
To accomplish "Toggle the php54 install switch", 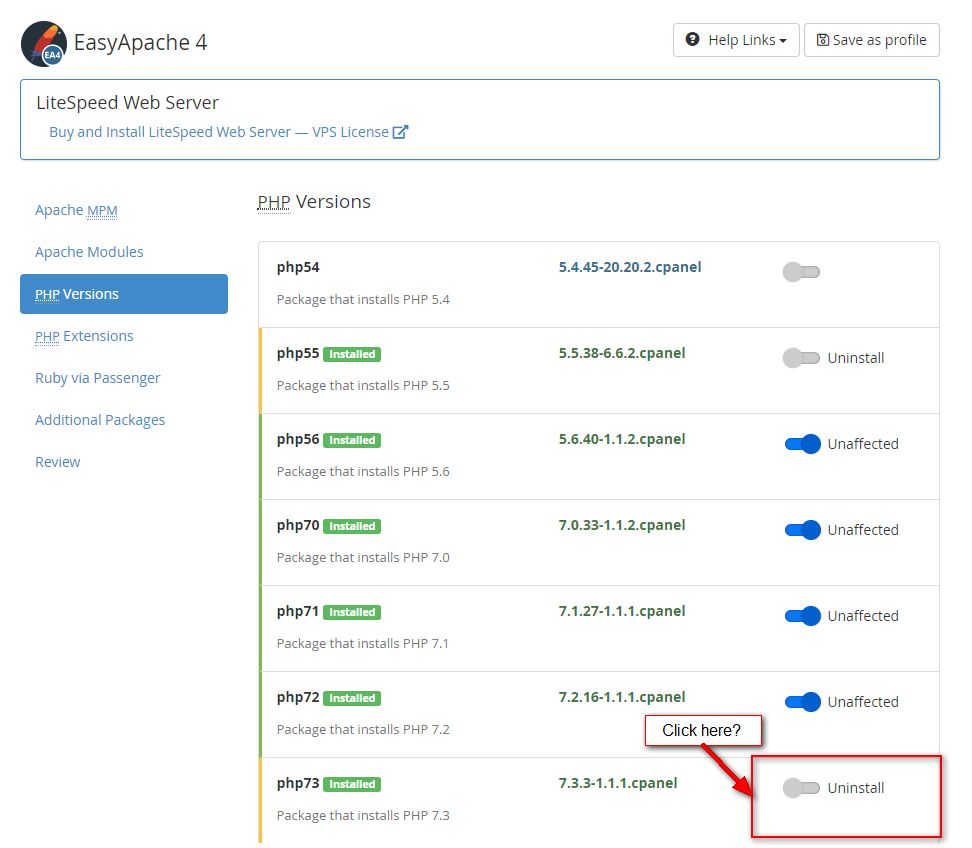I will coord(801,272).
